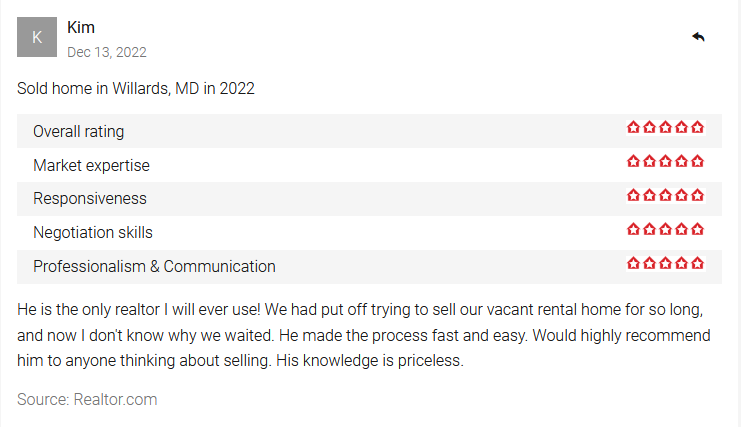
Task: Click the Sold home in Willards heading
Action: tap(136, 88)
